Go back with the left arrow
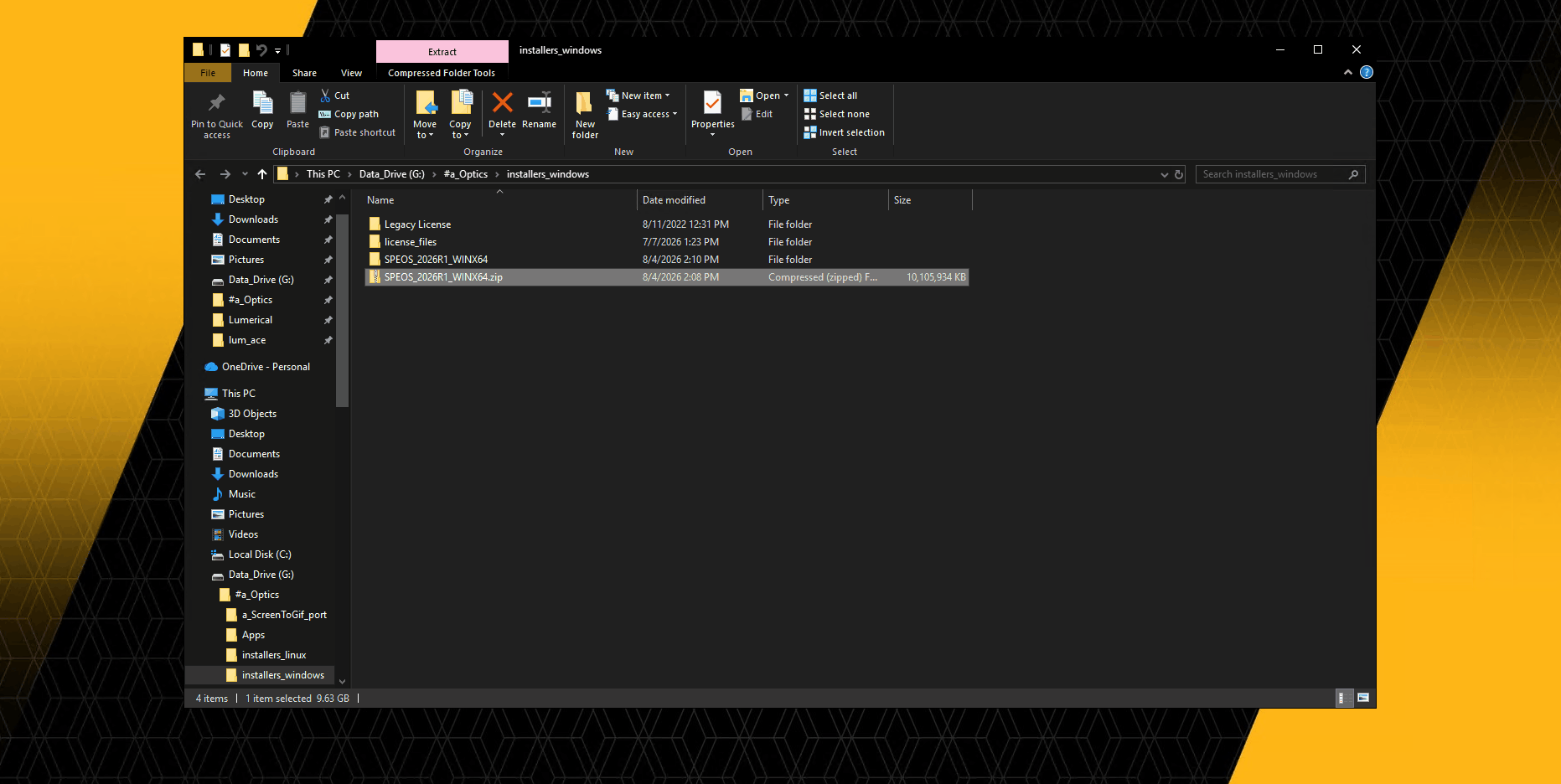Screen dimensions: 1561x784 pos(200,174)
